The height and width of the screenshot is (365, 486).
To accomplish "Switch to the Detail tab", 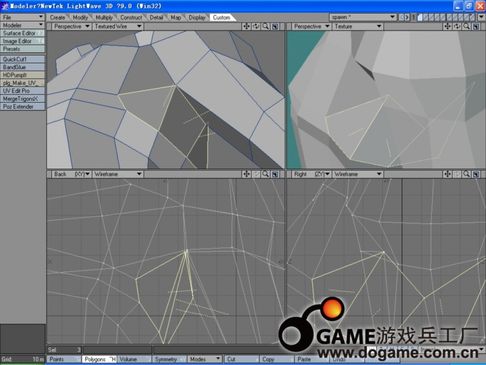I will tap(156, 17).
